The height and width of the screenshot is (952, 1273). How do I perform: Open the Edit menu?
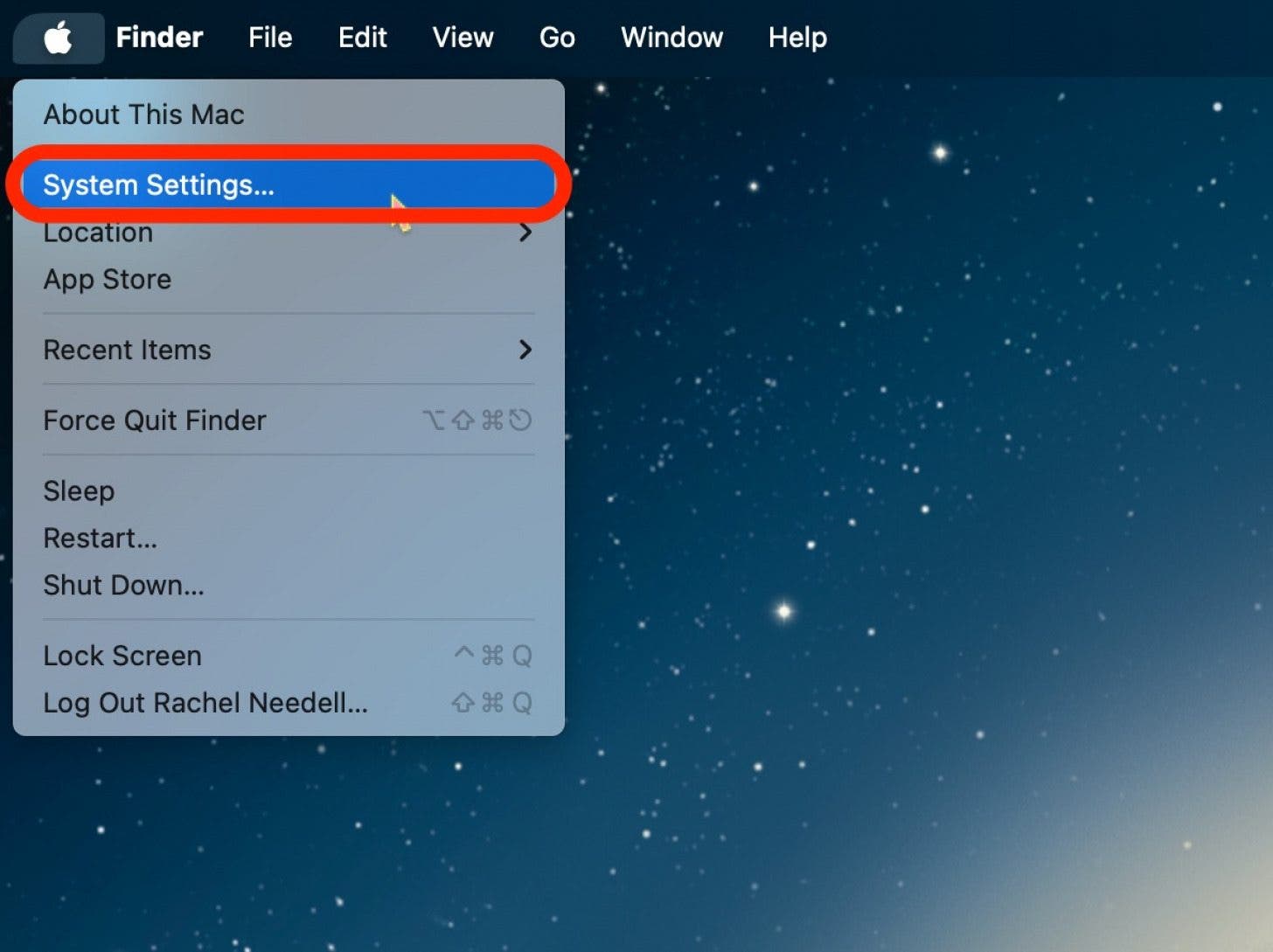pos(362,38)
